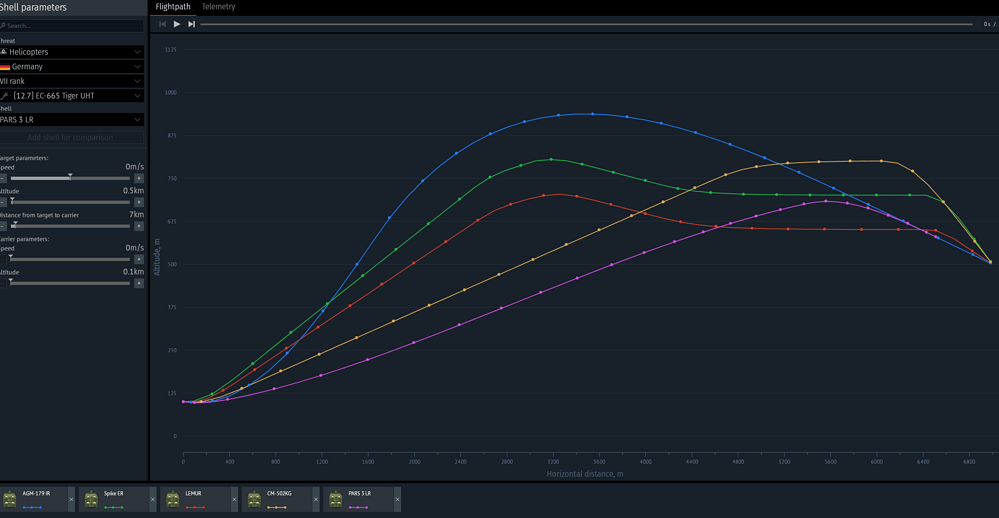Click the PARS 3 LR vehicle icon
The width and height of the screenshot is (999, 518).
click(336, 500)
